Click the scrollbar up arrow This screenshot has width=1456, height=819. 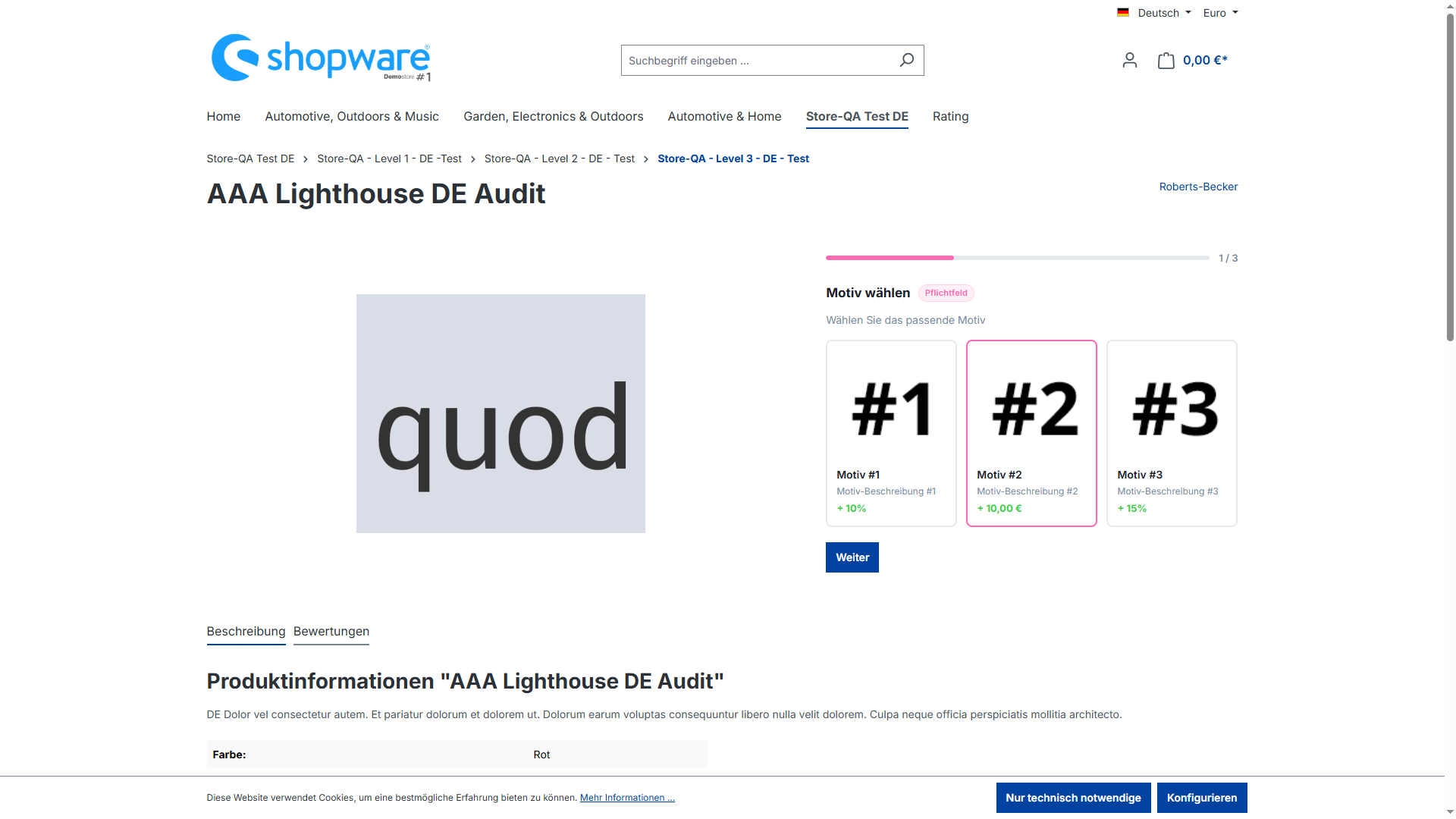pyautogui.click(x=1450, y=5)
